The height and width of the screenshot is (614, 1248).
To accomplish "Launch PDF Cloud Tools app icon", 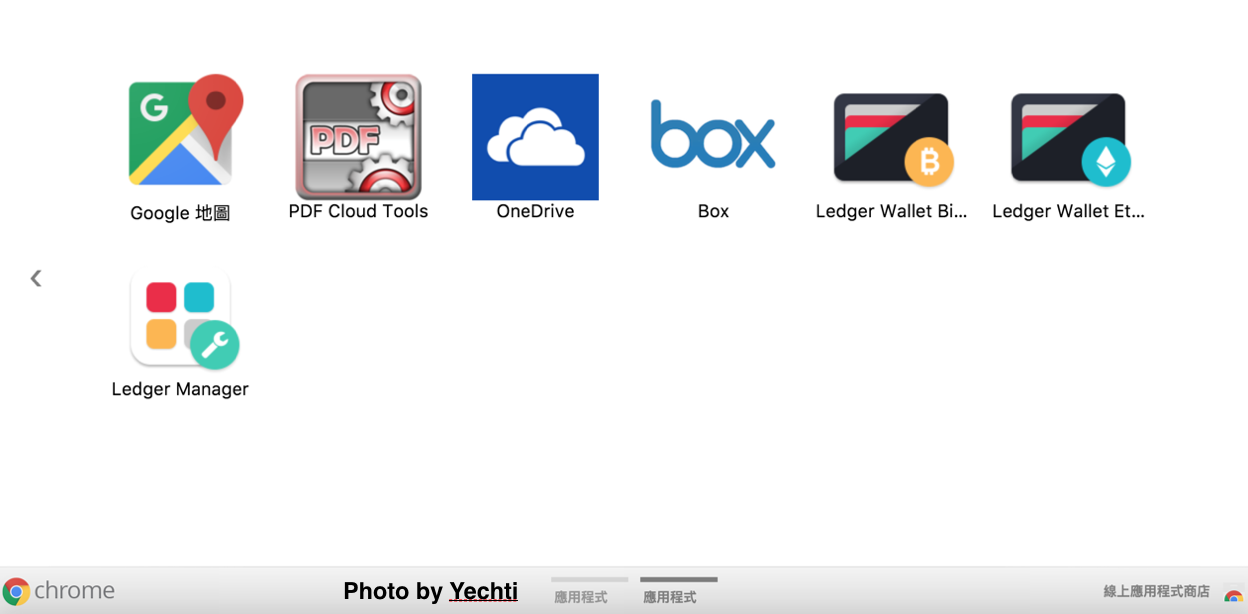I will click(358, 137).
